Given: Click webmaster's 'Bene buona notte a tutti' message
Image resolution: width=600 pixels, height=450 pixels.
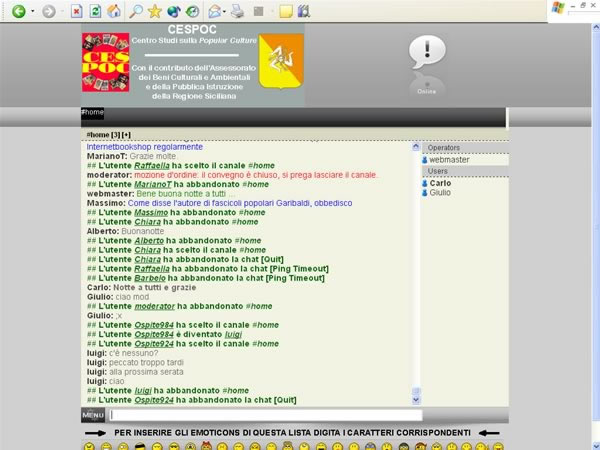Looking at the screenshot, I should 185,194.
